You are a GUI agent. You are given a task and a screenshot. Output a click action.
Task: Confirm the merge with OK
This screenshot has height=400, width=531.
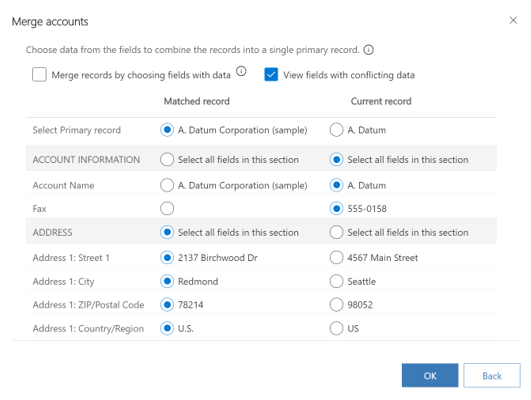tap(430, 376)
